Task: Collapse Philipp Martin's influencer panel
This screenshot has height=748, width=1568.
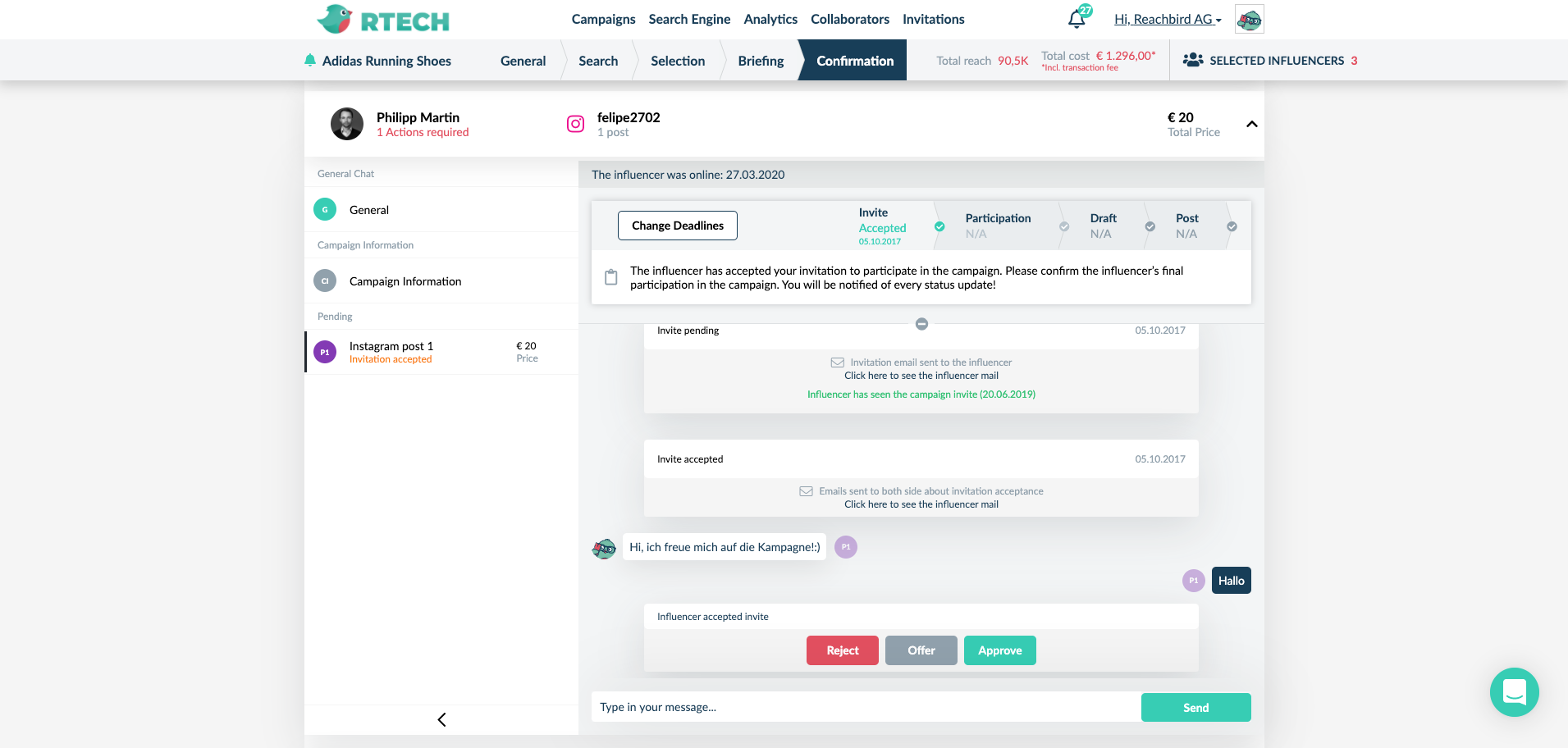Action: pos(1251,125)
